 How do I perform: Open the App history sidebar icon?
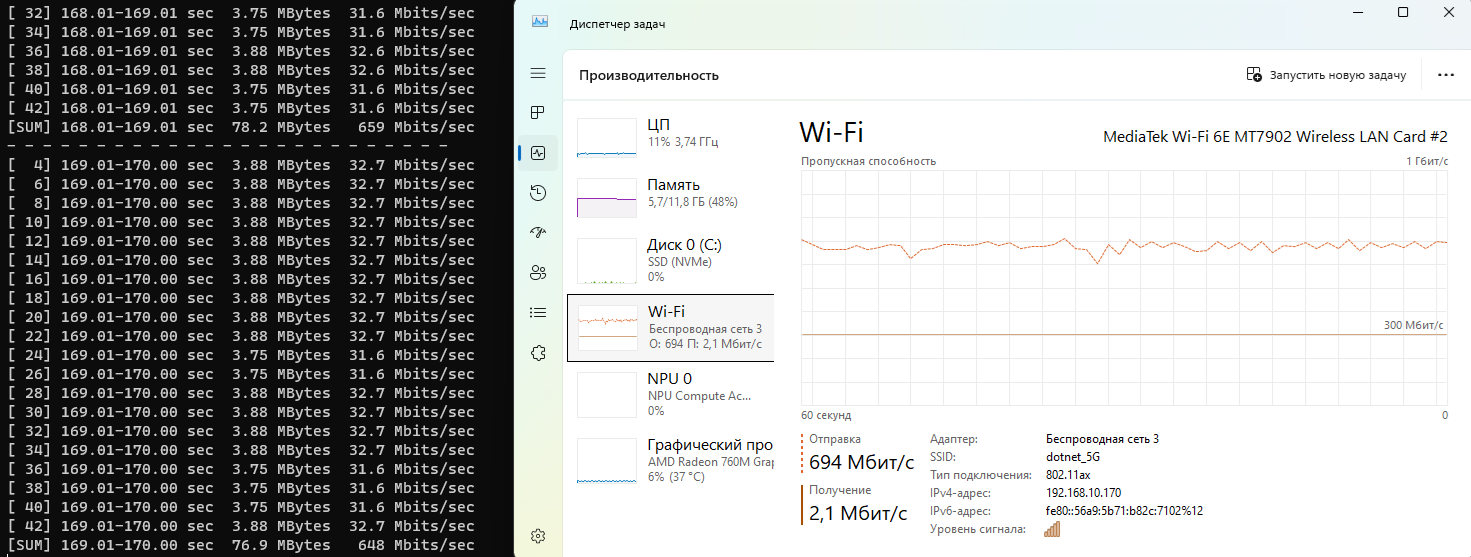538,193
